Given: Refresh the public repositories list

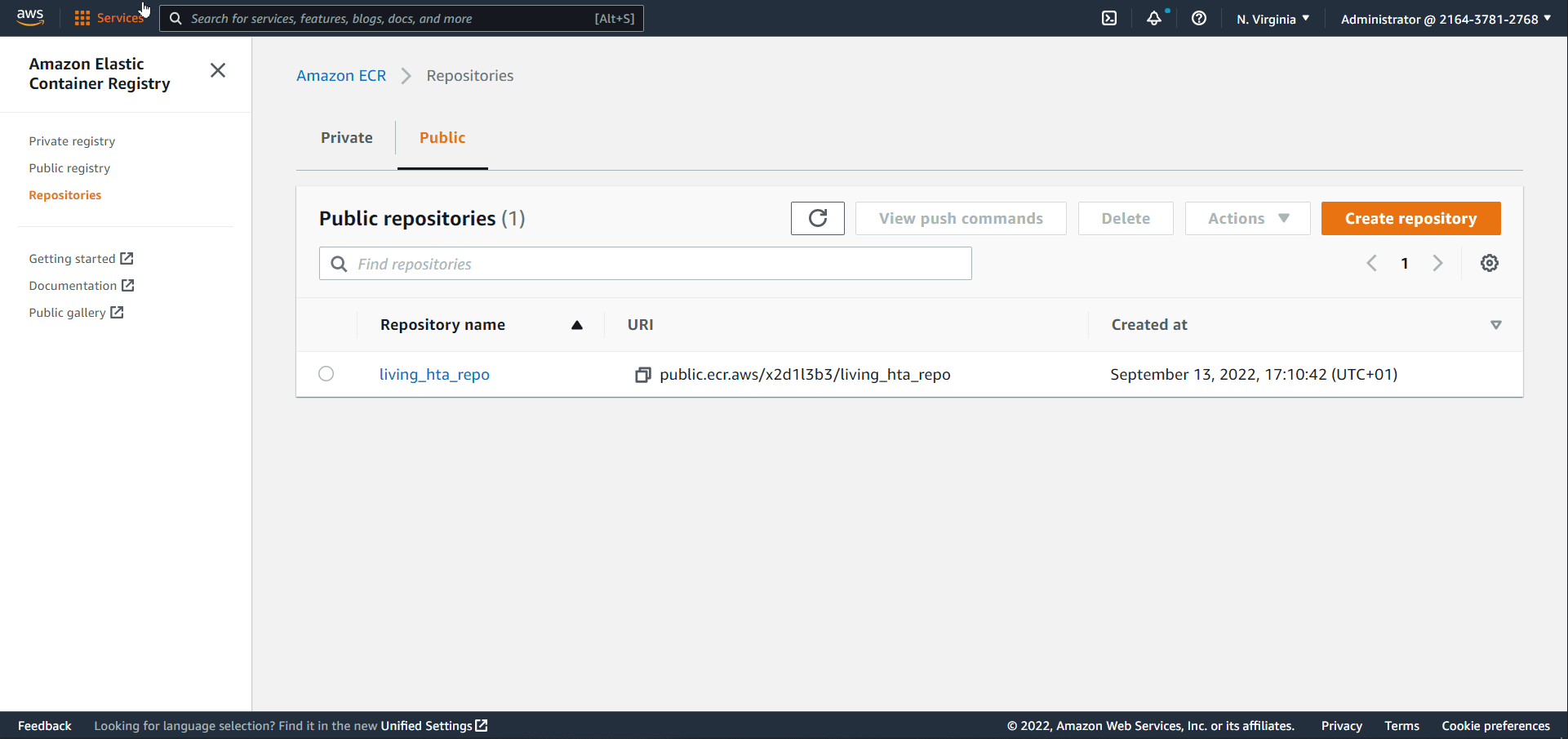Looking at the screenshot, I should [x=817, y=218].
